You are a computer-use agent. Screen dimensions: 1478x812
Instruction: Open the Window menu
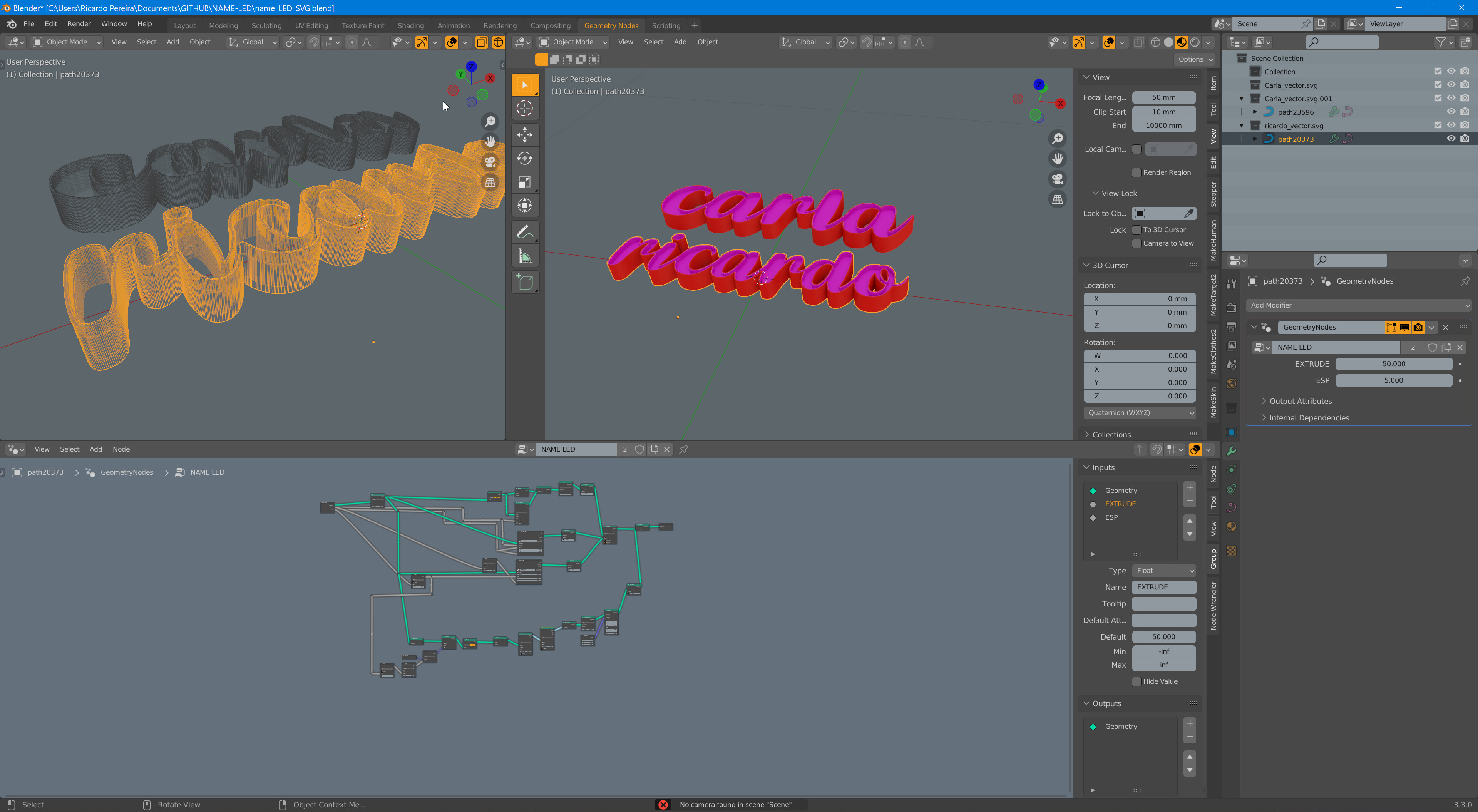[x=114, y=23]
